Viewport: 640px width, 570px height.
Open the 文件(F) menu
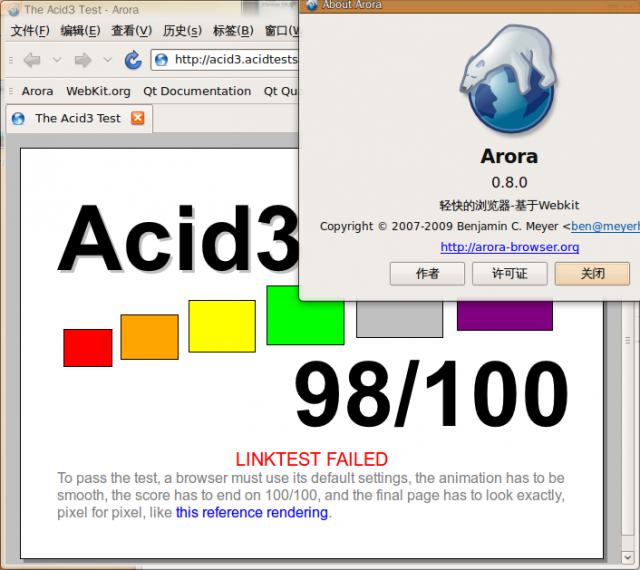point(30,31)
